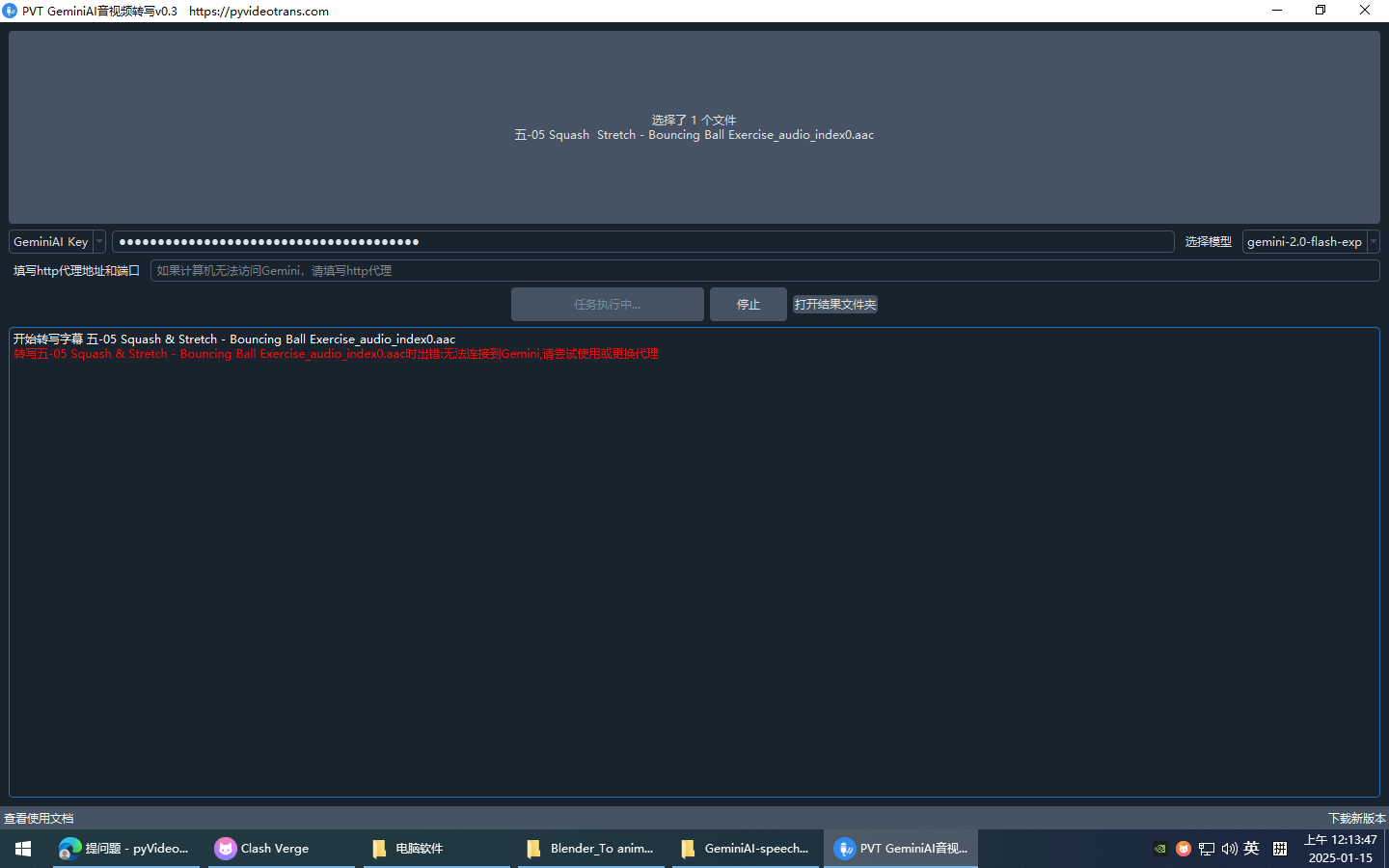The height and width of the screenshot is (868, 1389).
Task: Click the 停止 stop button
Action: coord(749,305)
